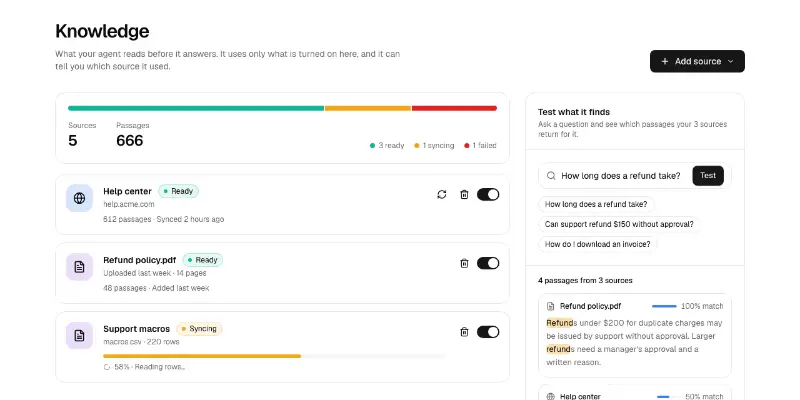Click the Knowledge page heading

[x=102, y=31]
